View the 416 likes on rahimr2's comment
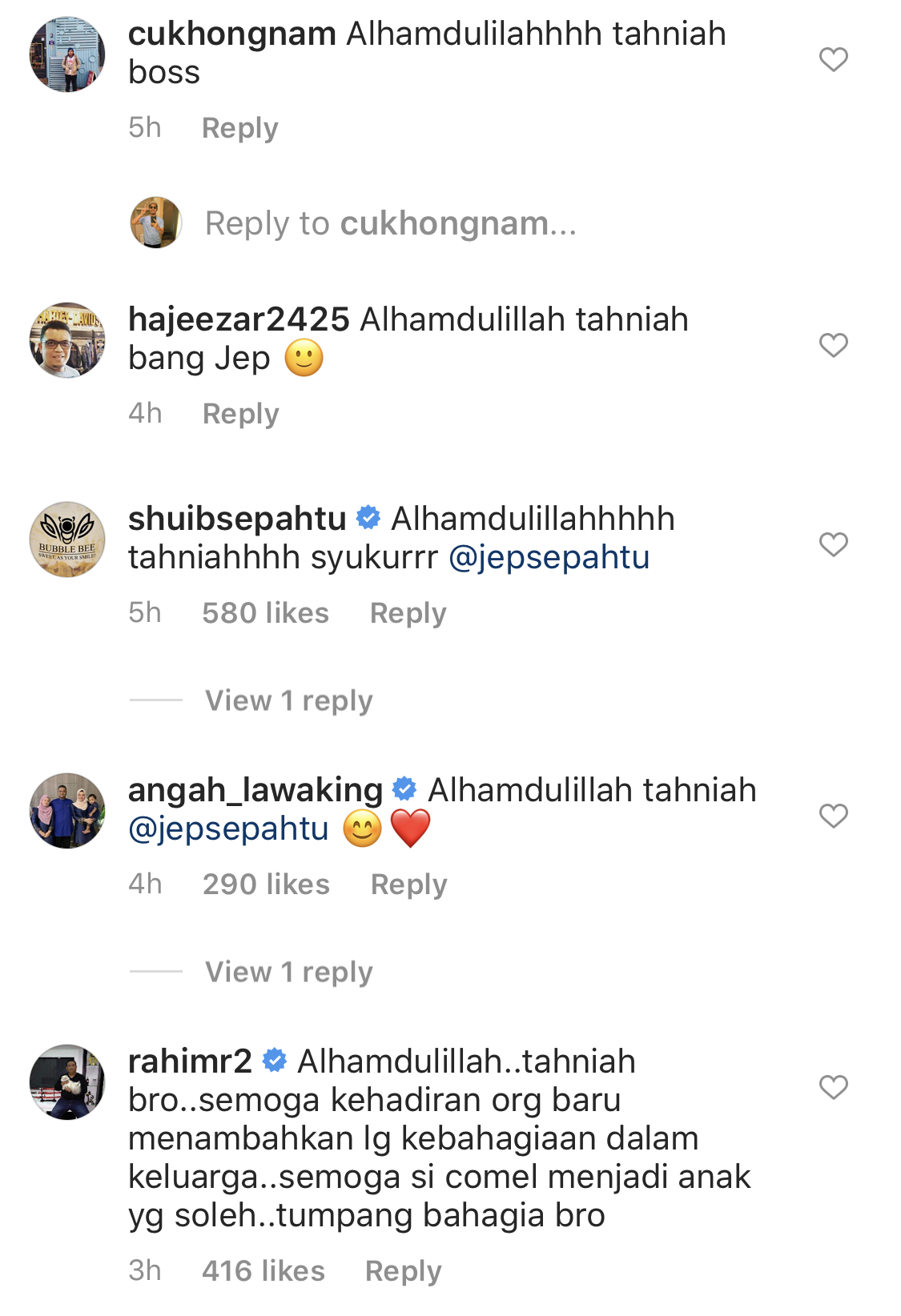Viewport: 901px width, 1316px height. tap(263, 1271)
